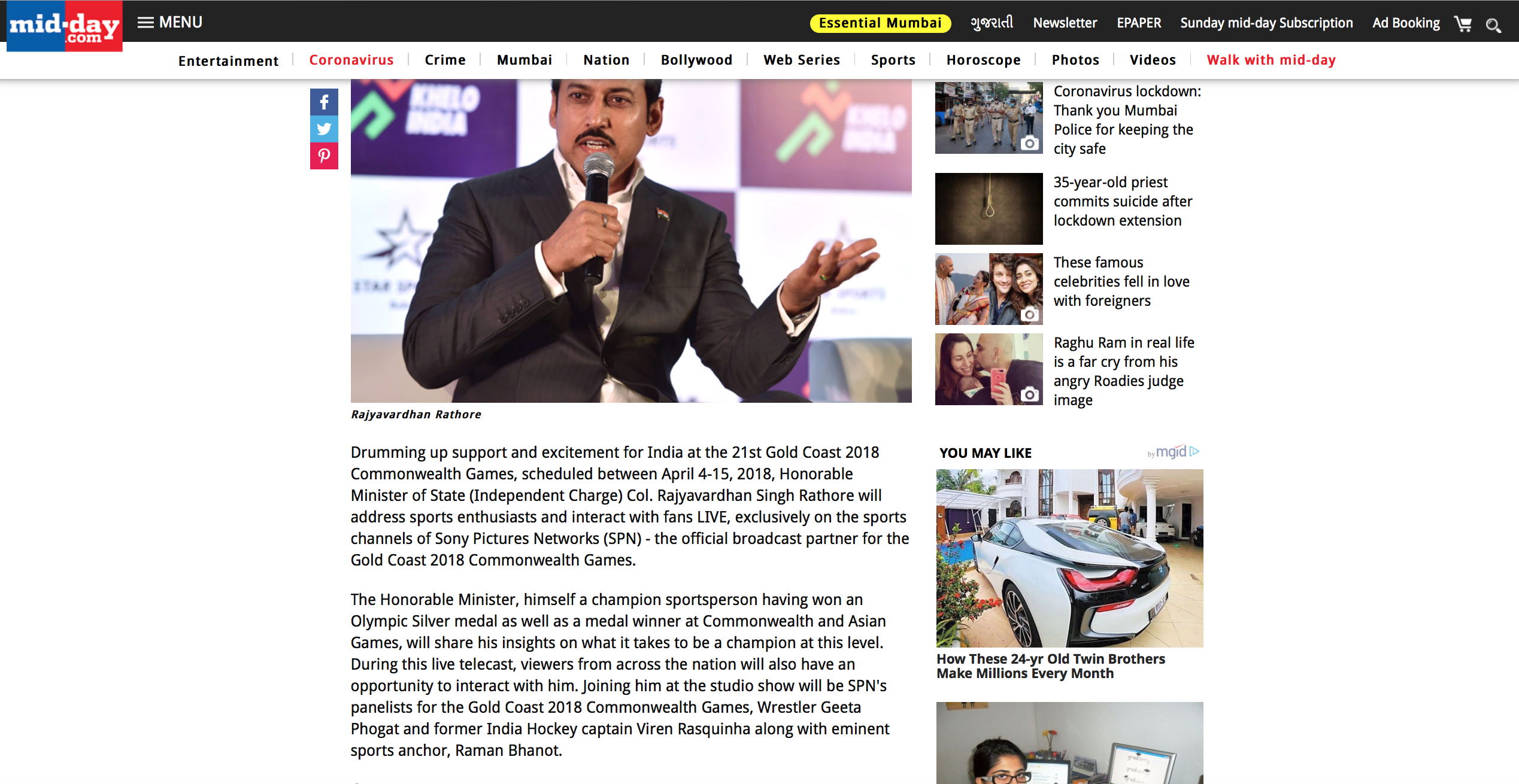Click Essential Mumbai yellow button
1519x784 pixels.
click(x=880, y=23)
